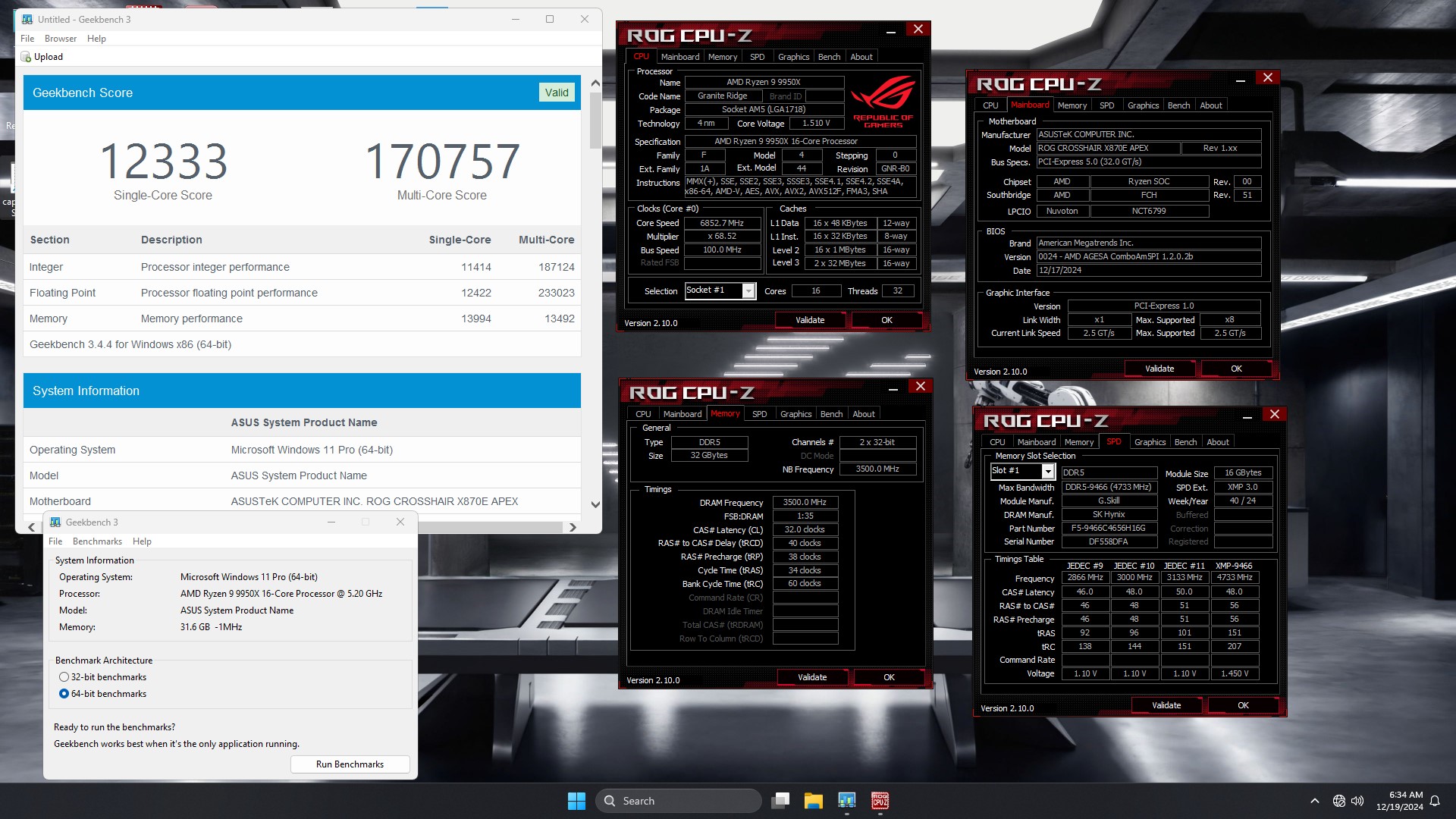Click Validate in SPD CPU-Z window
This screenshot has height=819, width=1456.
(x=1166, y=705)
